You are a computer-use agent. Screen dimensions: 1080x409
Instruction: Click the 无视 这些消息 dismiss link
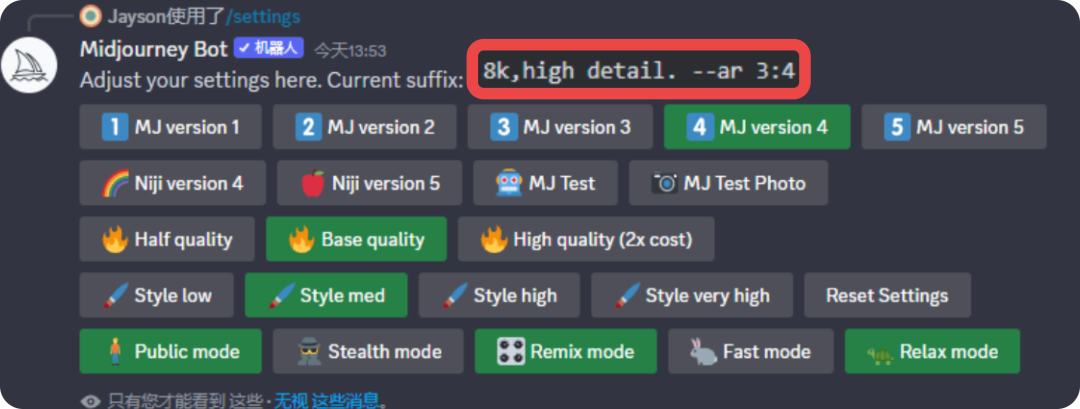click(x=326, y=400)
